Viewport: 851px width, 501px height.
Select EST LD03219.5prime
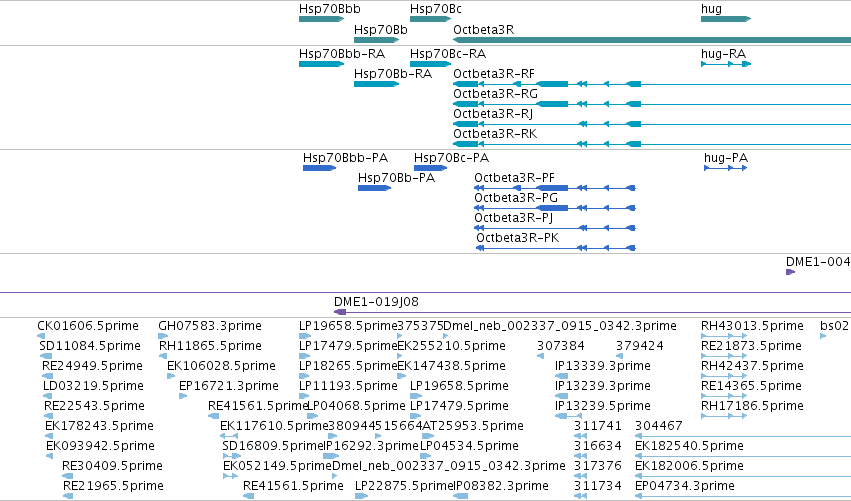tap(93, 386)
